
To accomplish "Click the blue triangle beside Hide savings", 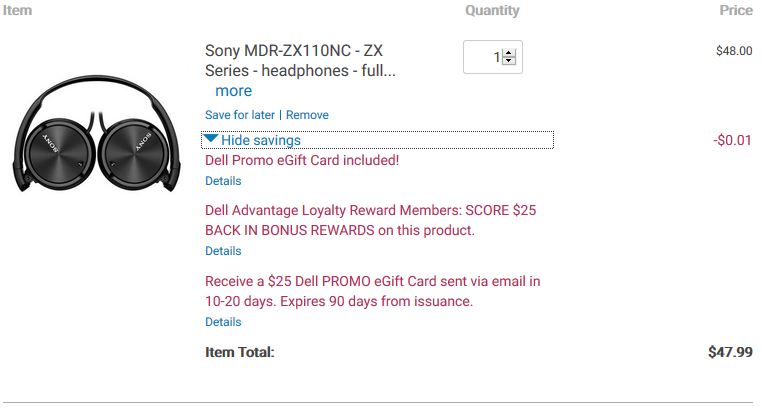I will click(x=211, y=139).
